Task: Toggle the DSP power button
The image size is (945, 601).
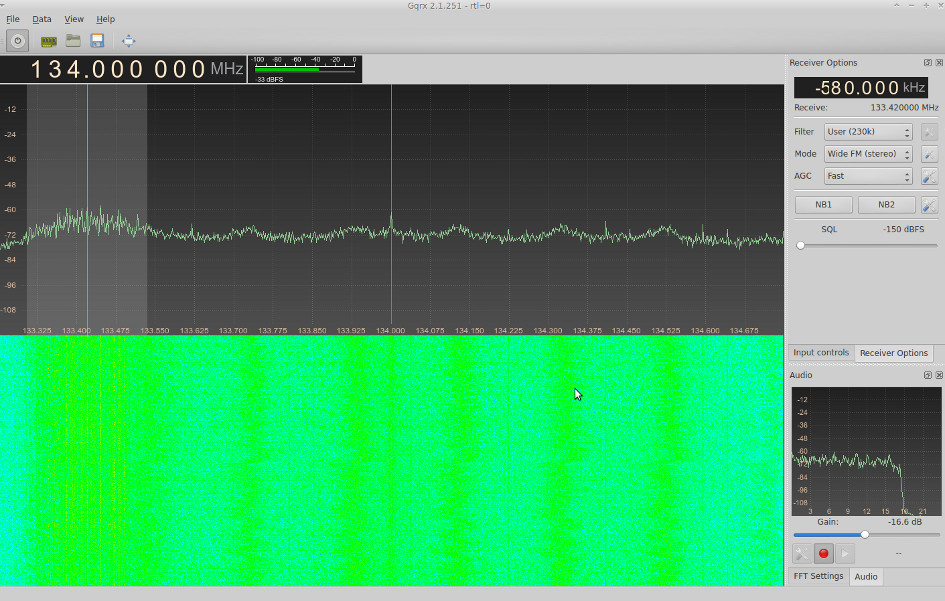Action: tap(17, 41)
